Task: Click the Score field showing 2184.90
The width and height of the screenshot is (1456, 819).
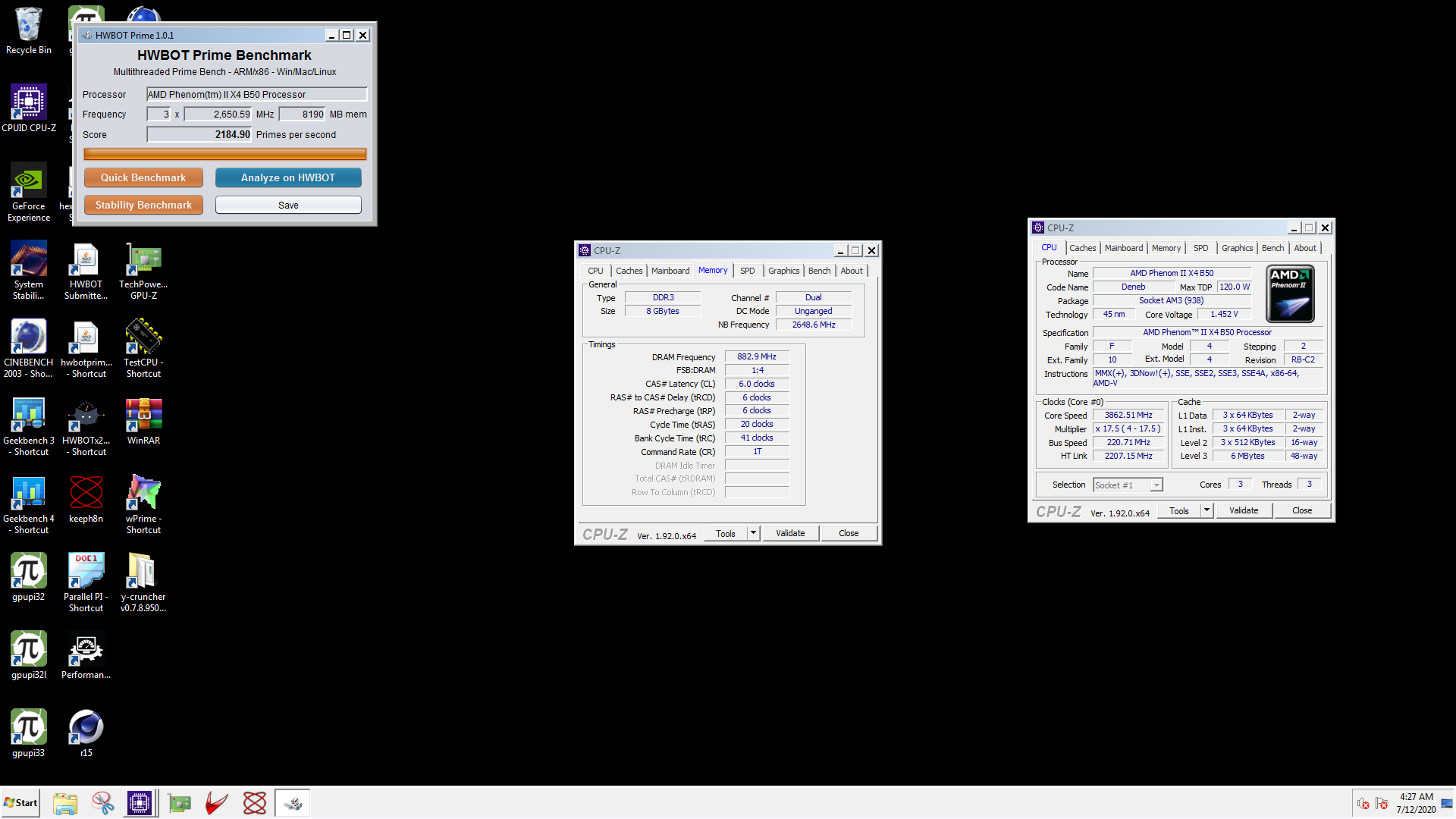Action: [199, 134]
